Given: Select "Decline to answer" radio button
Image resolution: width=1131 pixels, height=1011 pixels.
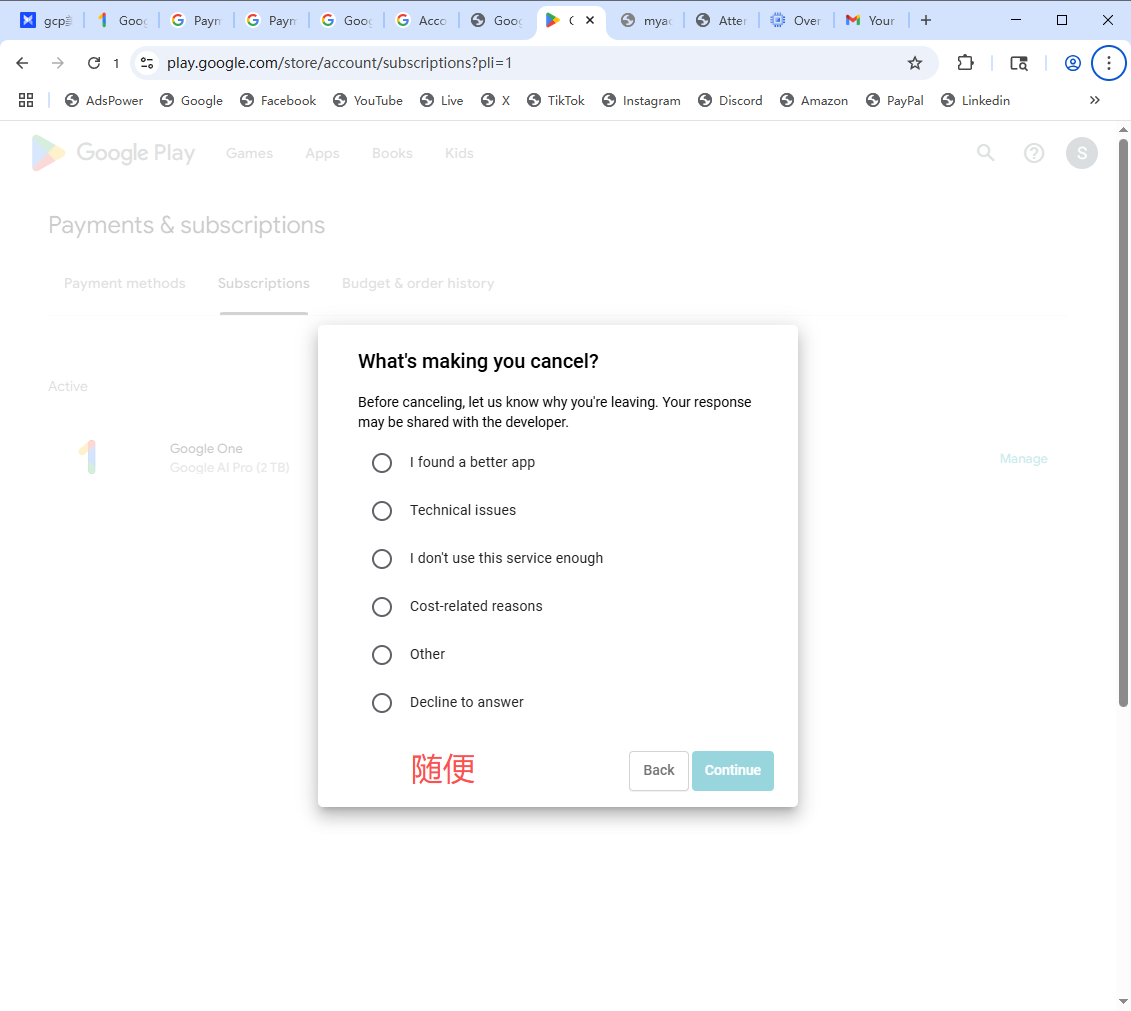Looking at the screenshot, I should click(x=382, y=703).
